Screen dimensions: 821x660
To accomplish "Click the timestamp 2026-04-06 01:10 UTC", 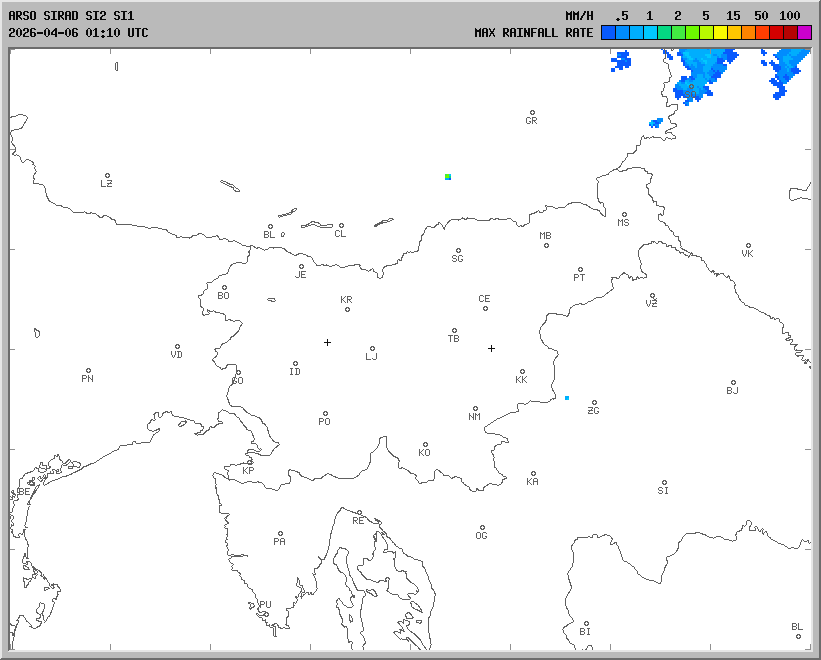I will pyautogui.click(x=78, y=32).
